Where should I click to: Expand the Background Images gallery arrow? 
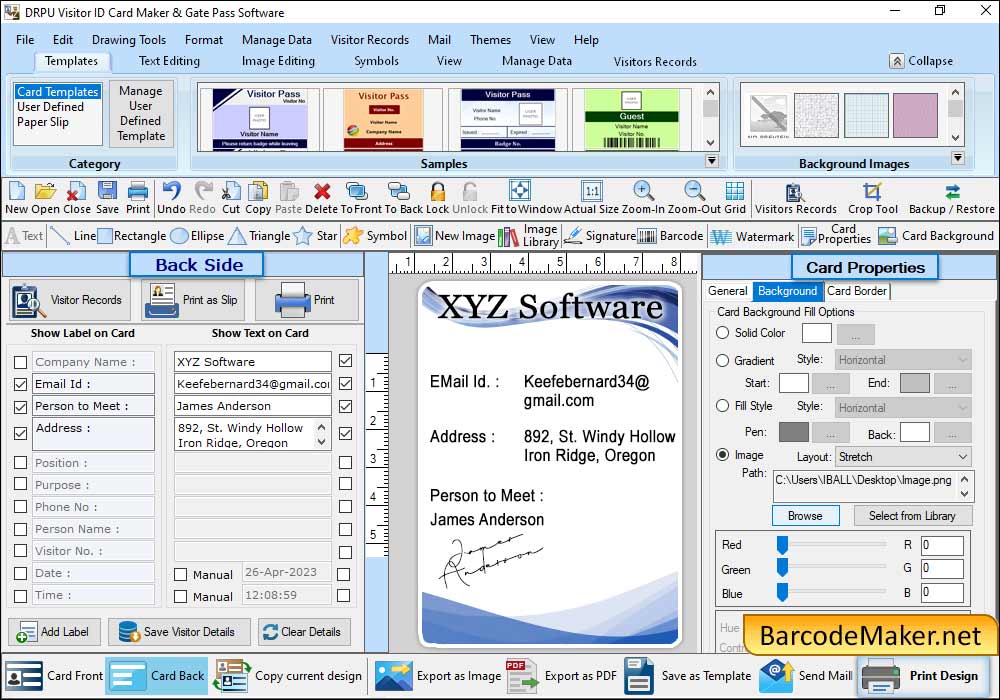pyautogui.click(x=957, y=158)
